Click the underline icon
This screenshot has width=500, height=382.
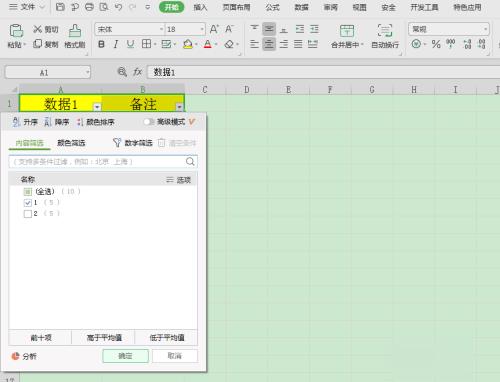tap(130, 44)
